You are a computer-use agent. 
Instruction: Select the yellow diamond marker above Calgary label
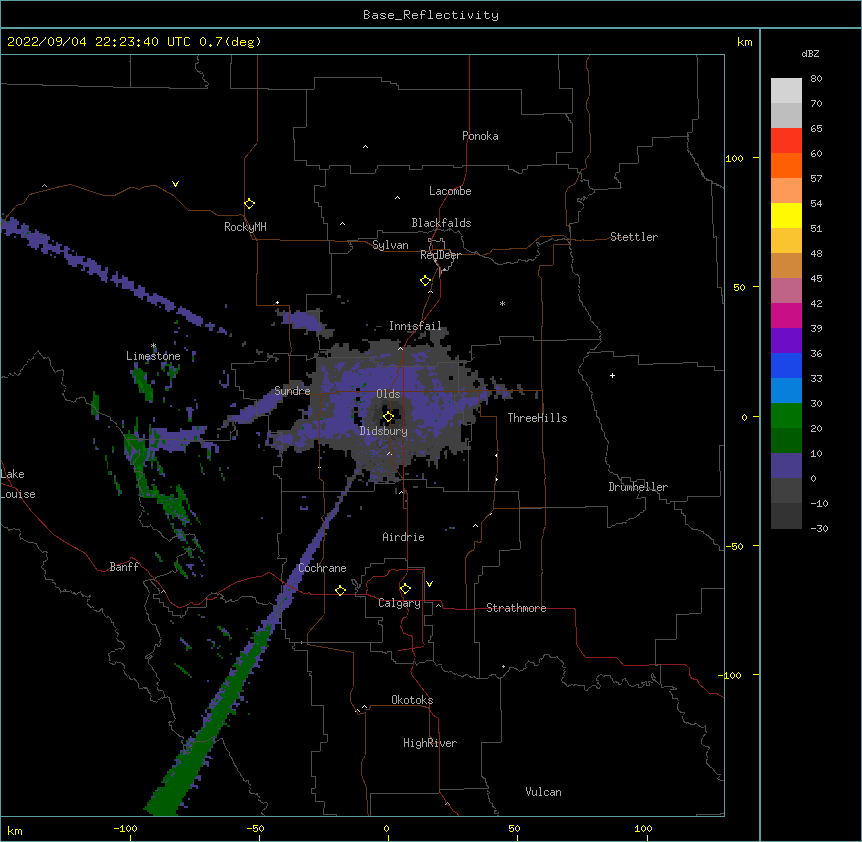(405, 589)
